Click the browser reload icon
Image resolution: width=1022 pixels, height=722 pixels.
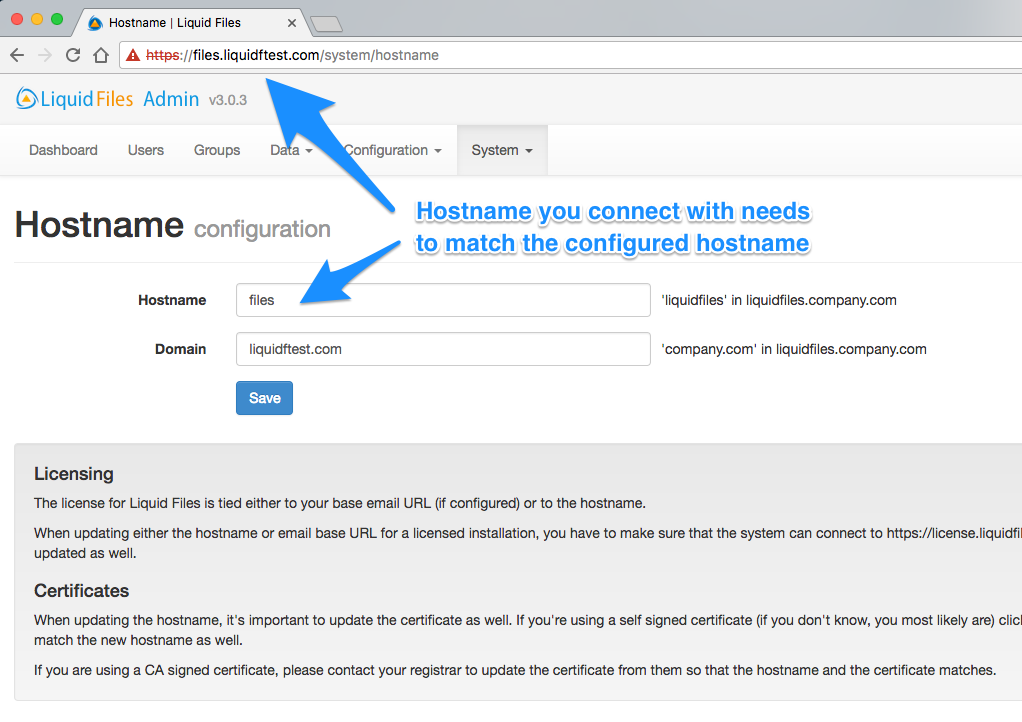(x=72, y=55)
